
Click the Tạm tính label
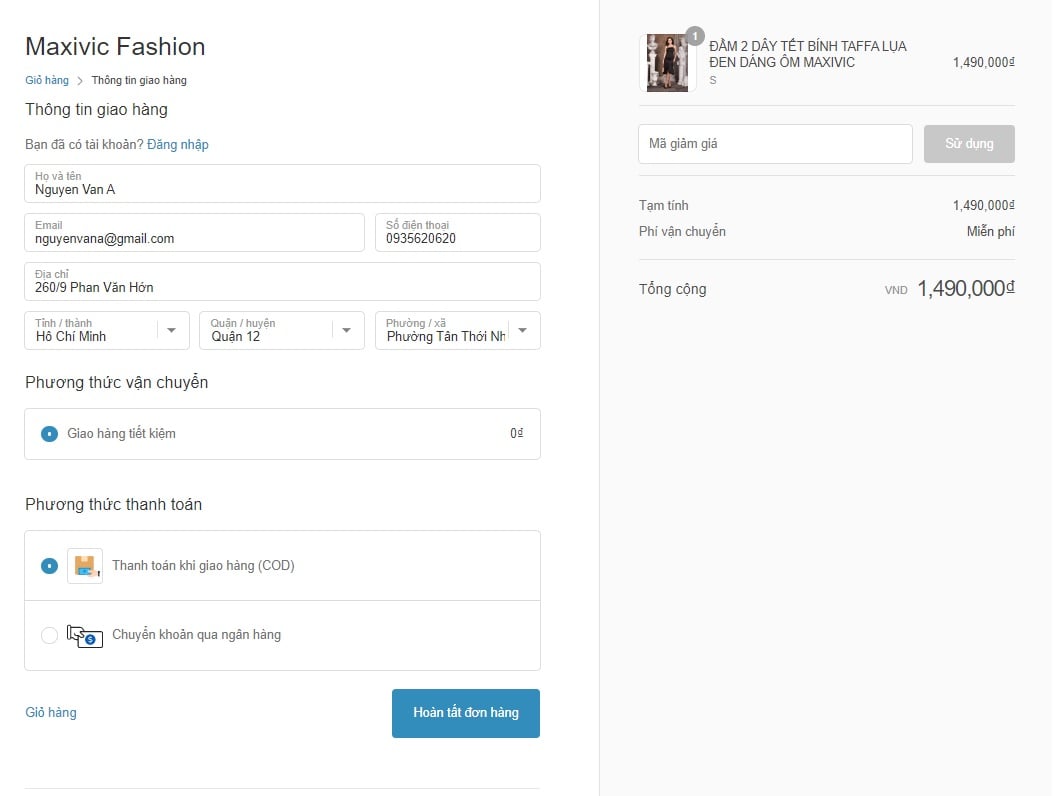coord(664,206)
